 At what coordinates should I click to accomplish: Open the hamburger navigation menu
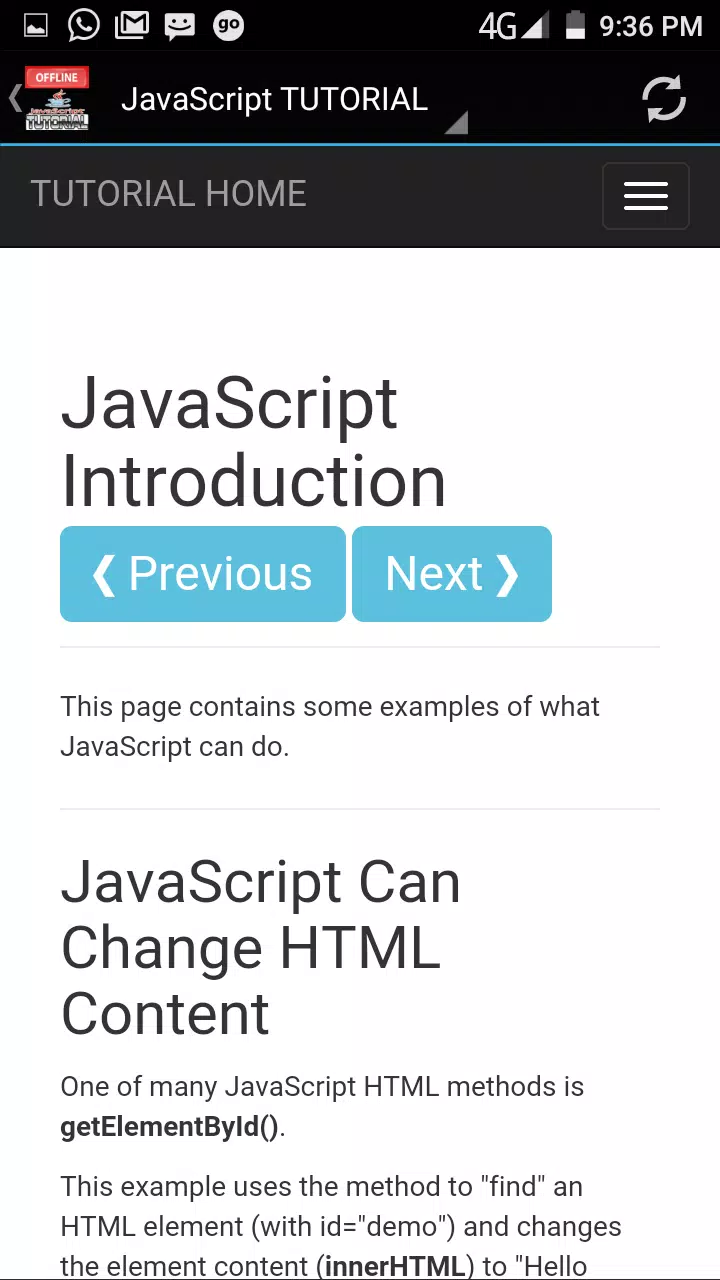tap(646, 196)
